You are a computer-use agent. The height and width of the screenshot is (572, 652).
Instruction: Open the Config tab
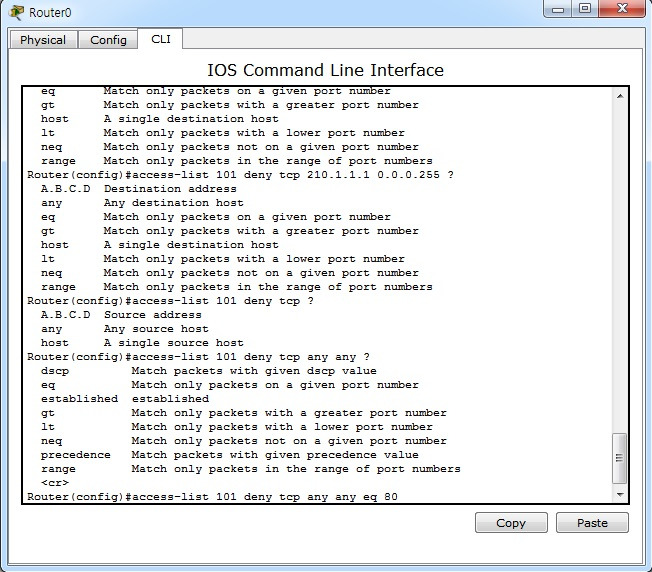point(108,40)
